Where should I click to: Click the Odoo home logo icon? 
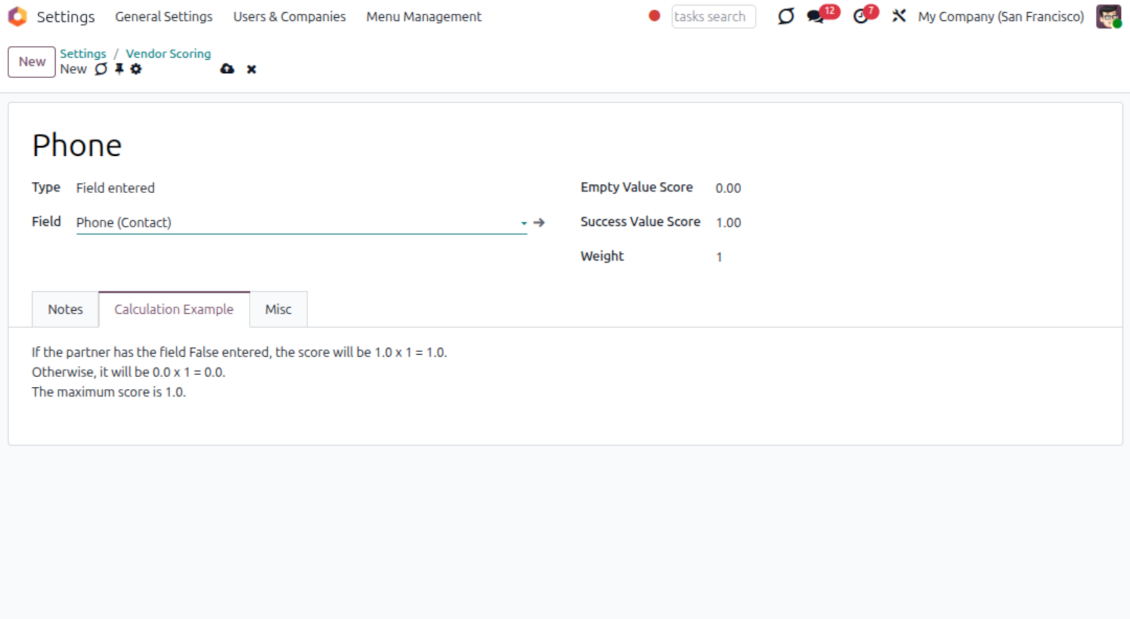tap(17, 17)
